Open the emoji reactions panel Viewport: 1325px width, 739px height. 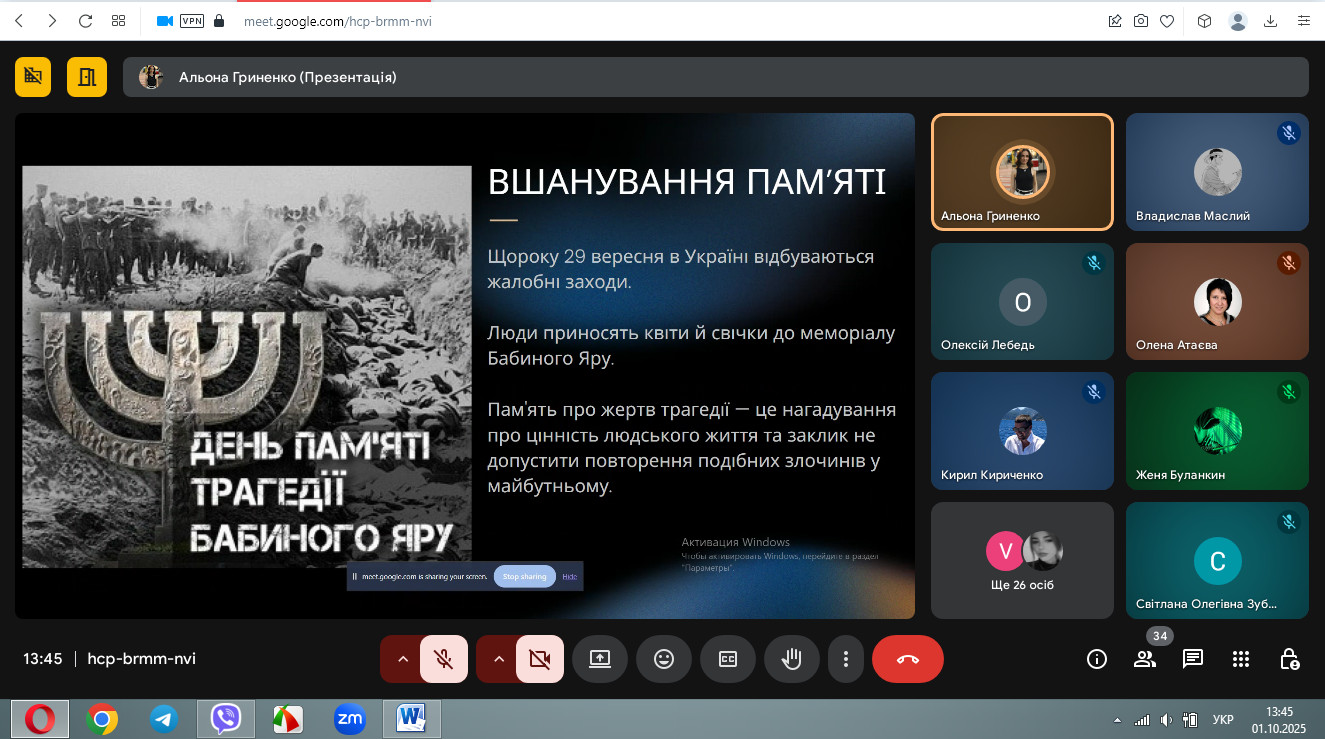pos(663,659)
